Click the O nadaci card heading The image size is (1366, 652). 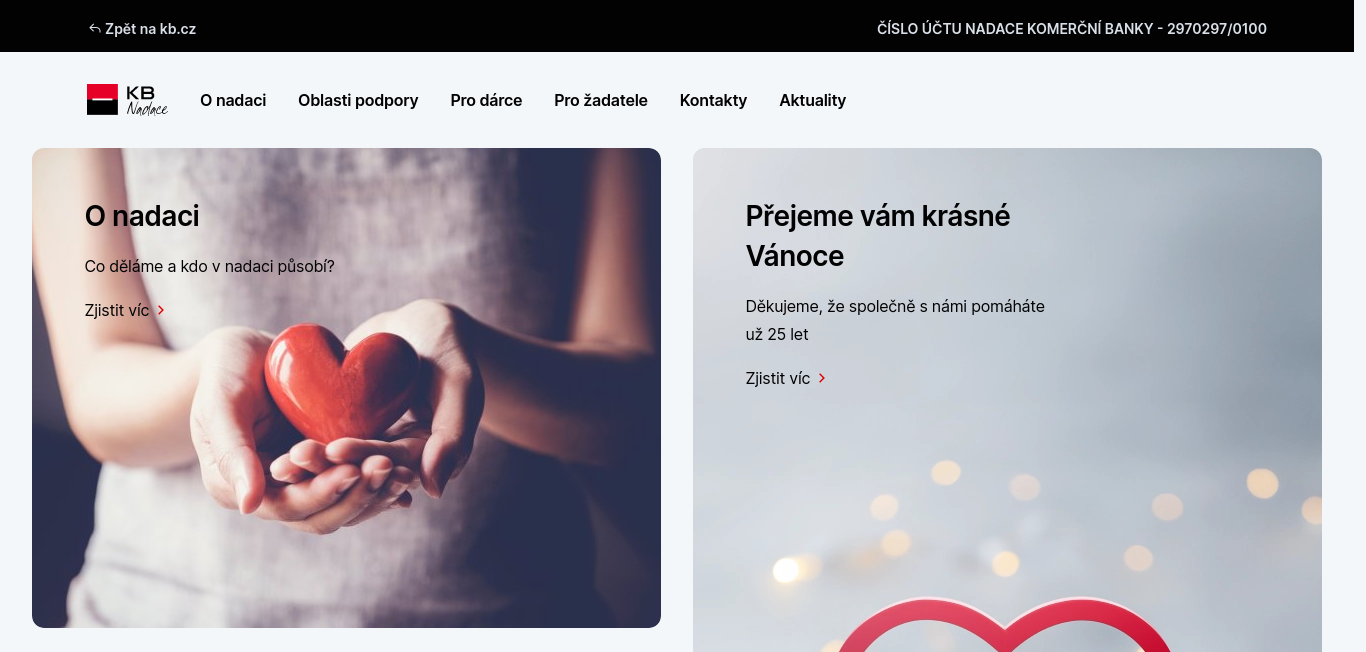[142, 216]
